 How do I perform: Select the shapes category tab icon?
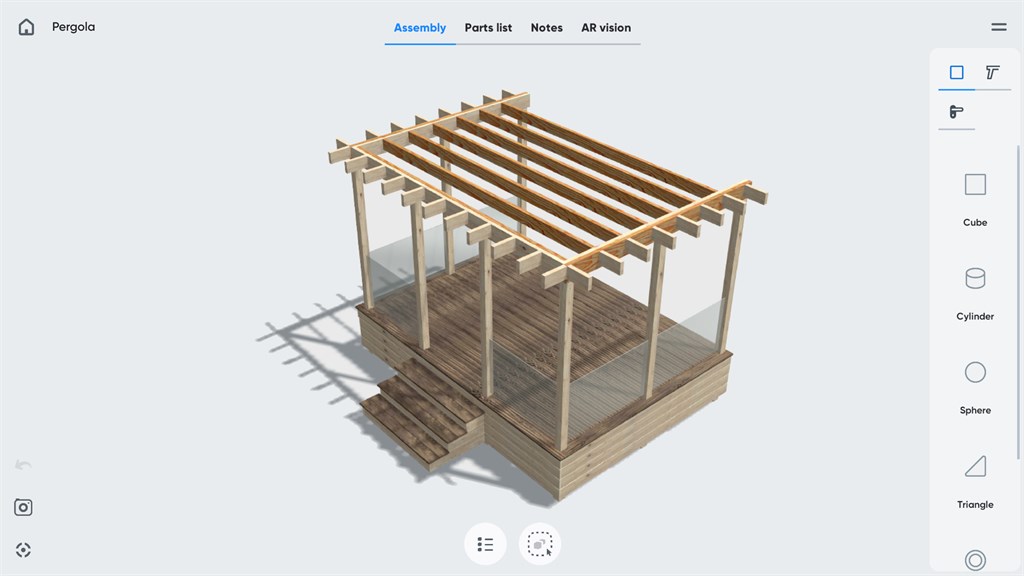[957, 72]
